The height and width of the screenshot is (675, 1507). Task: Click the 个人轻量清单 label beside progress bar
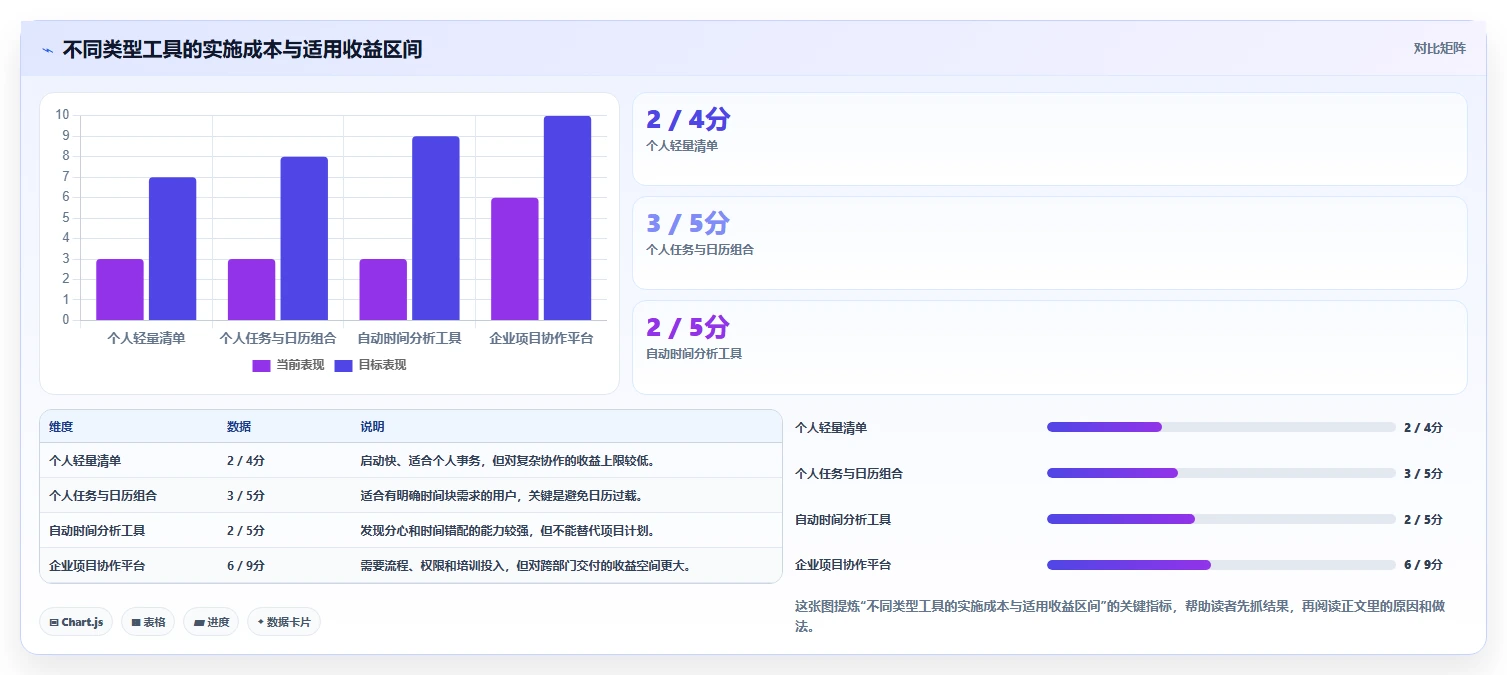tap(831, 428)
